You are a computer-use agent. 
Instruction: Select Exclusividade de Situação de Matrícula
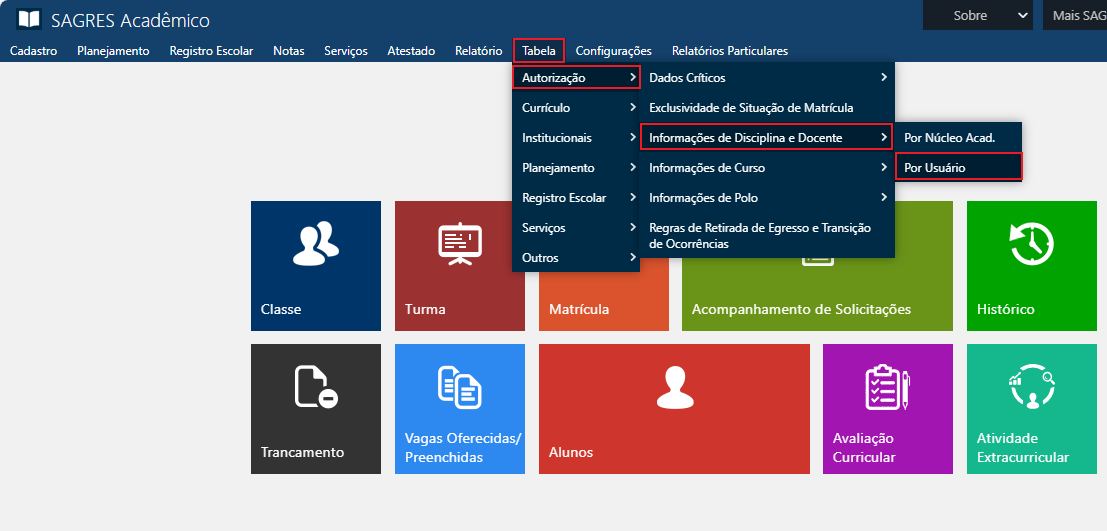[751, 108]
